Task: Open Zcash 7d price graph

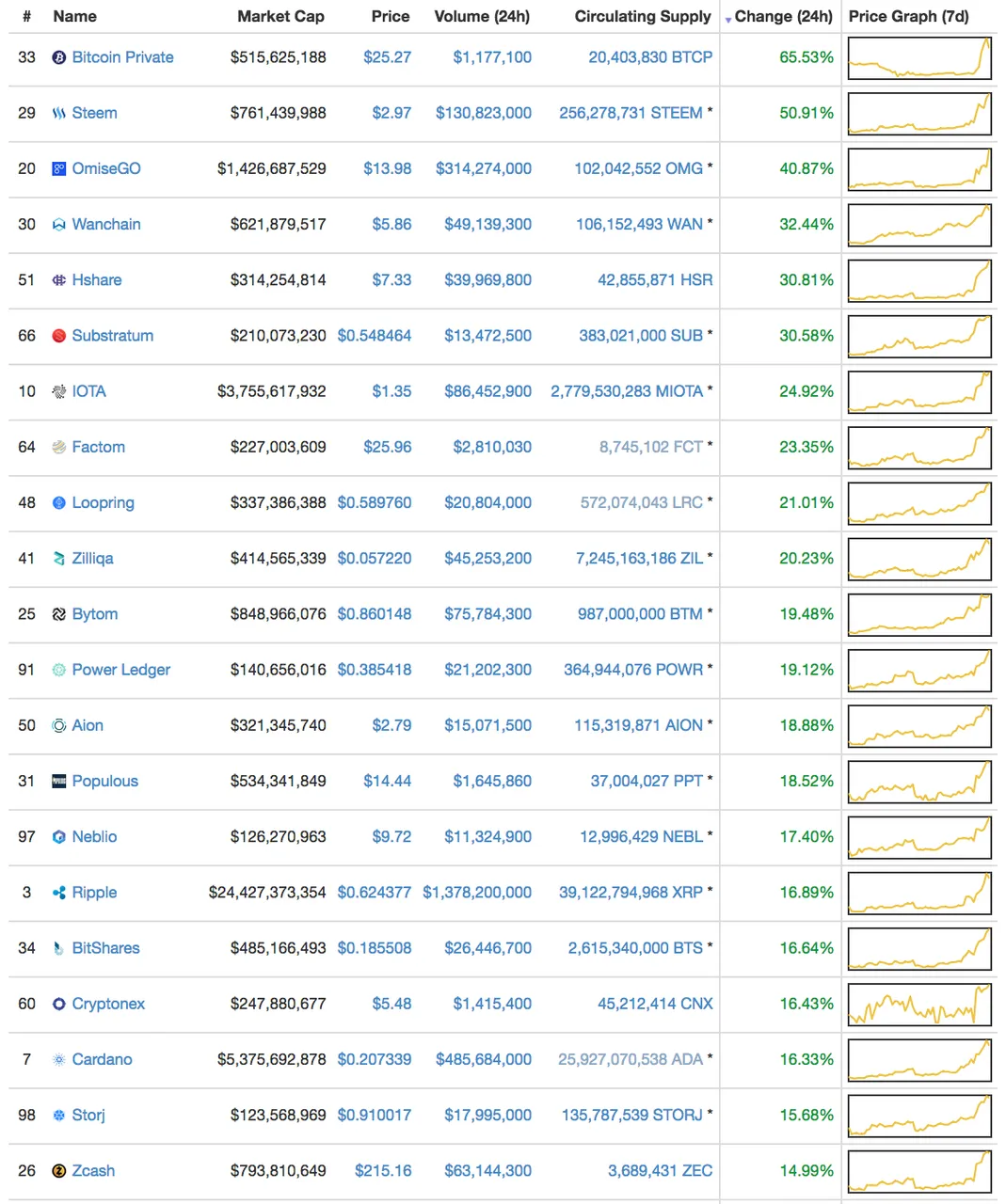Action: (x=919, y=1172)
